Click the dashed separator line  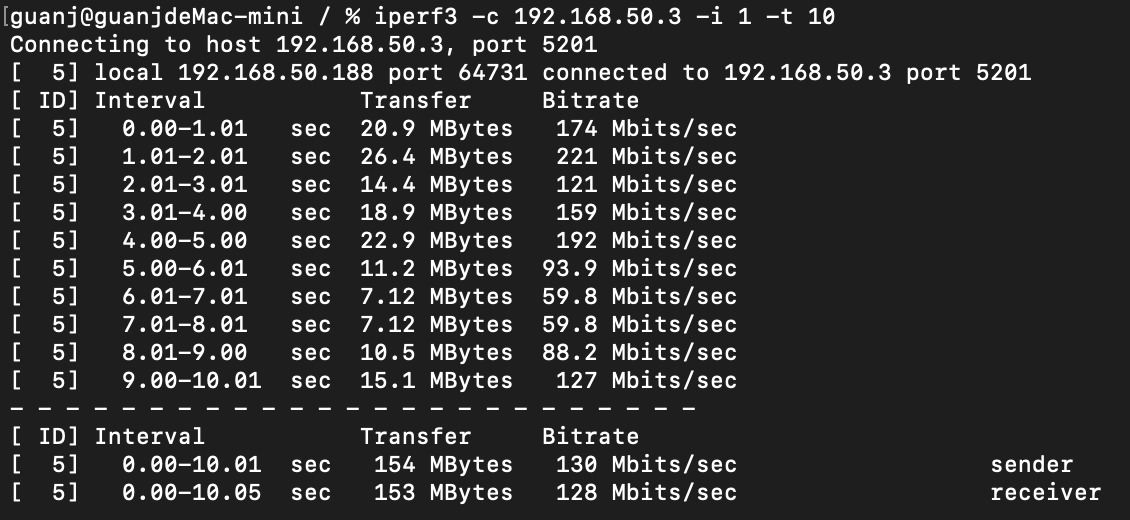[x=352, y=408]
